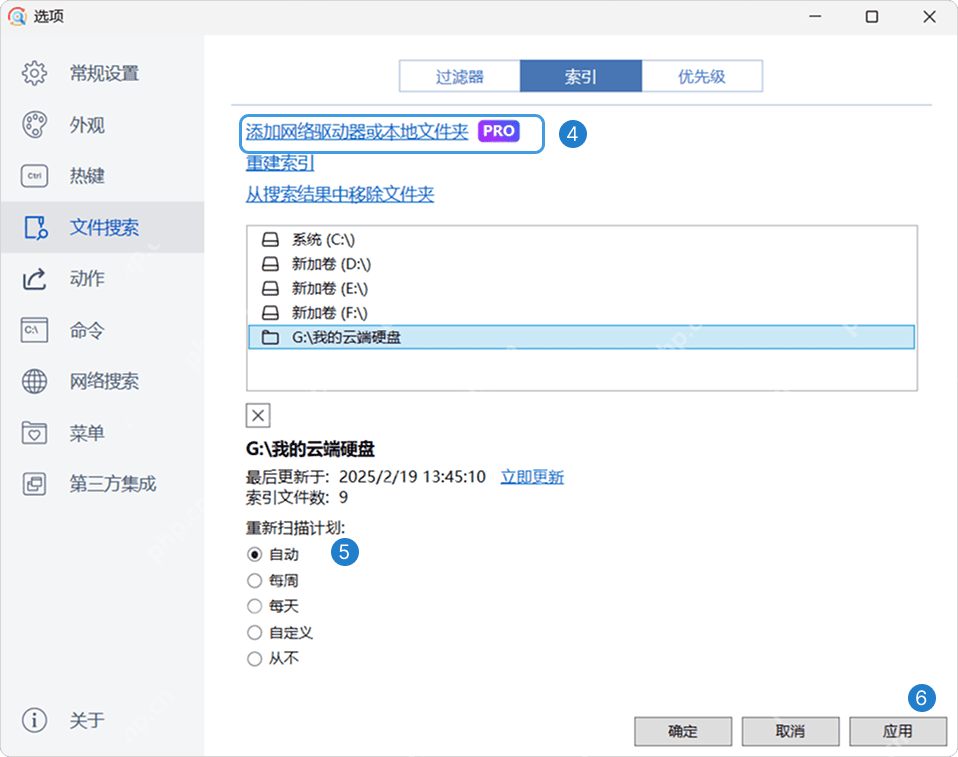Select the 热键 Ctrl key icon

point(34,176)
